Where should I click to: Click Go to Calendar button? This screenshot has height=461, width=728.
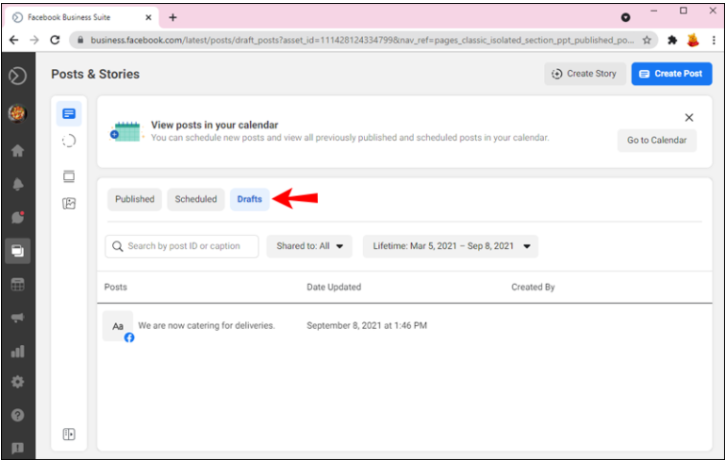656,140
